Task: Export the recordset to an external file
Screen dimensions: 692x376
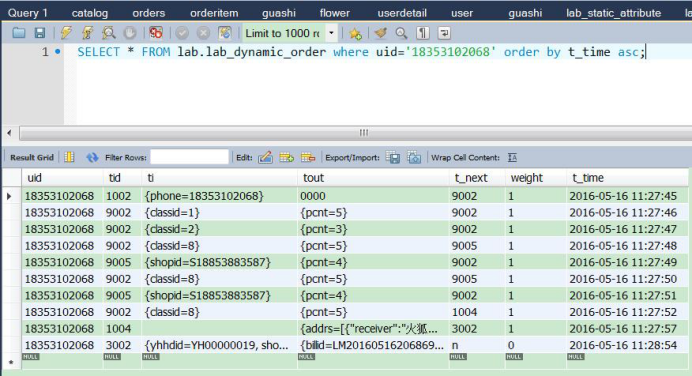Action: [x=393, y=157]
